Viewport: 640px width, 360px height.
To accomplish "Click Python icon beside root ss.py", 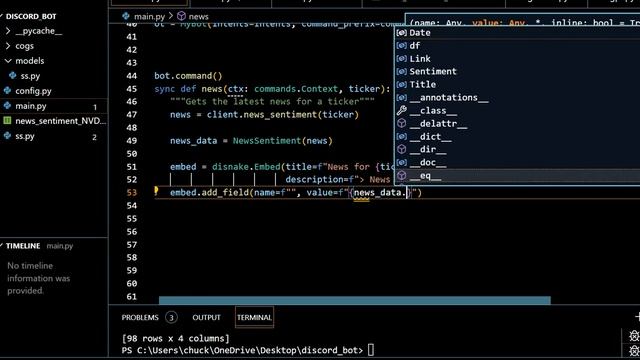I will (7, 136).
